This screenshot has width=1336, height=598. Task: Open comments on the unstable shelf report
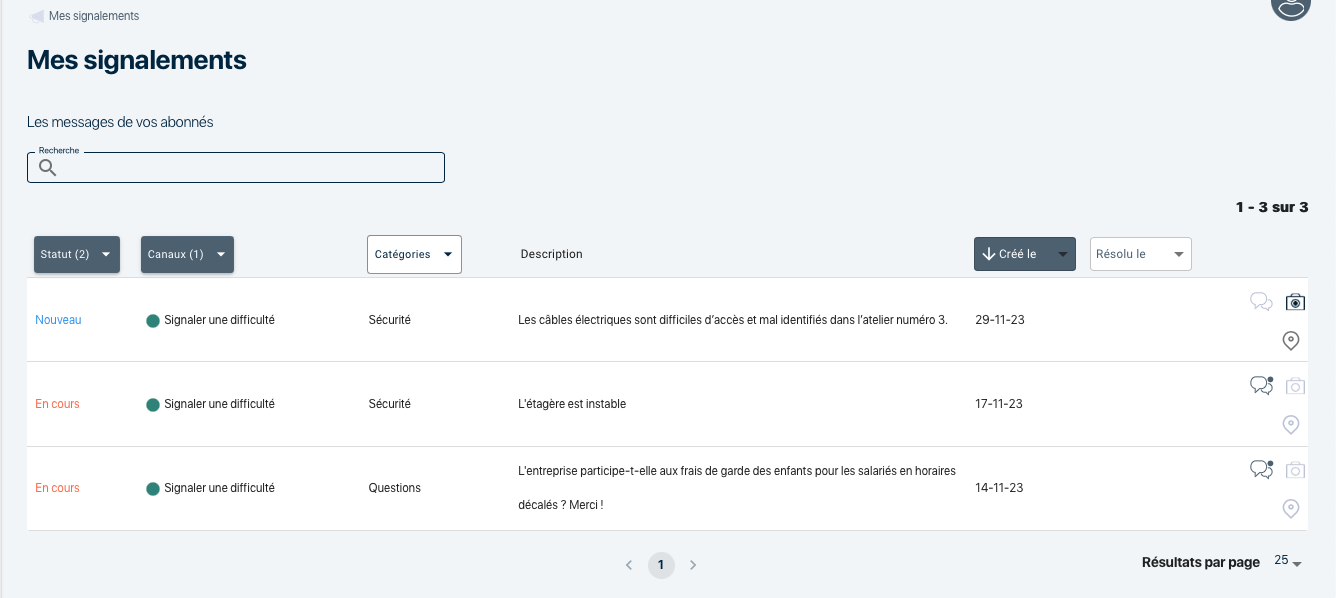[1261, 385]
